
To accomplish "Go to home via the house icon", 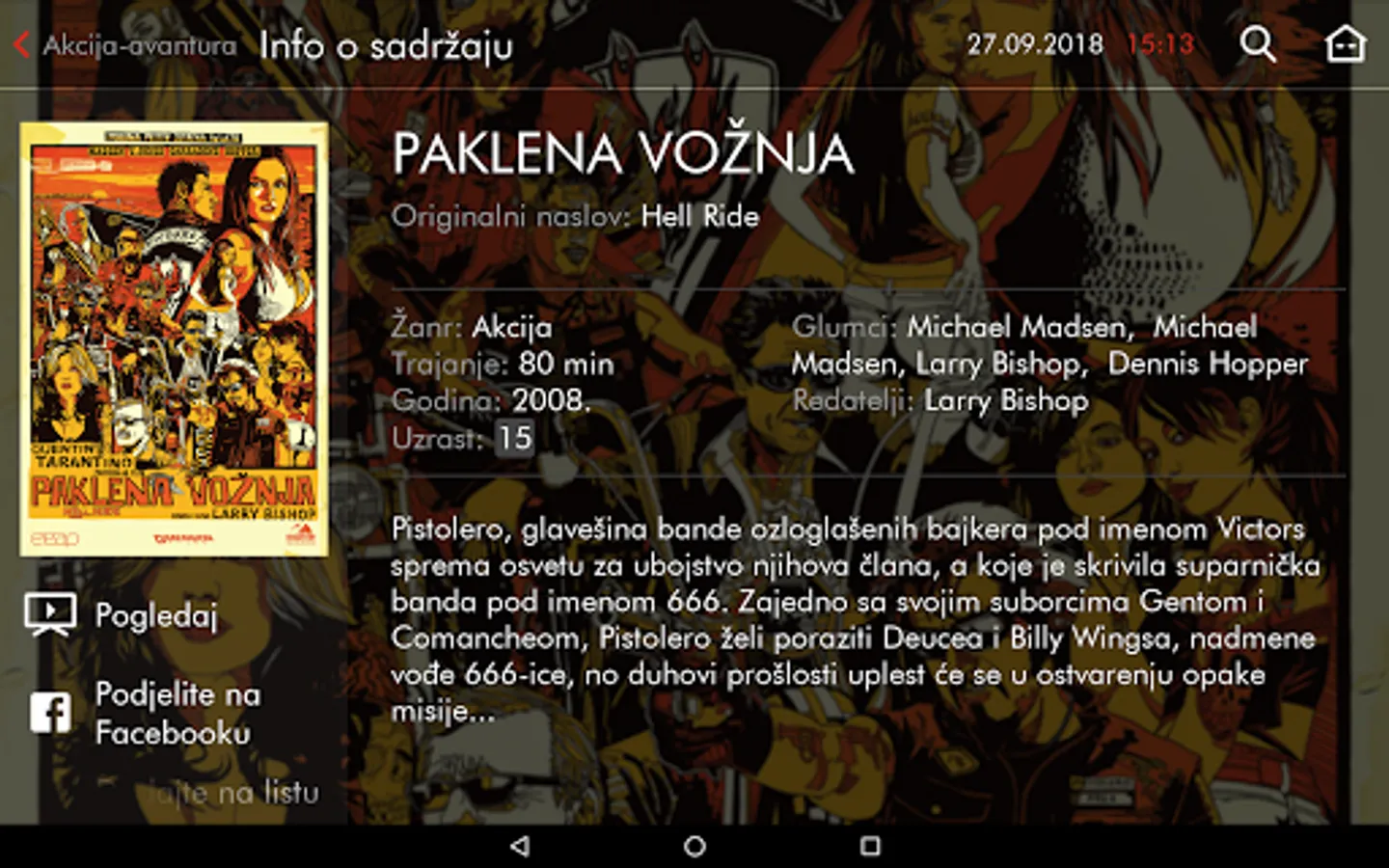I will [1345, 43].
